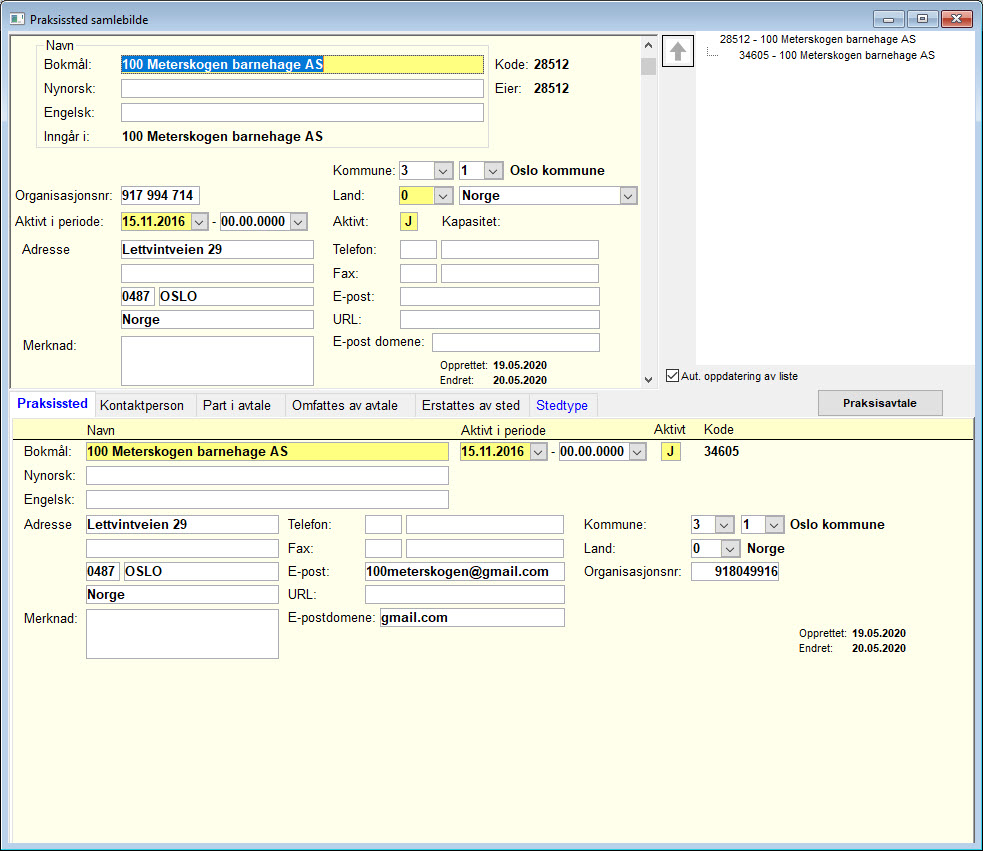Switch to the Kontaktperson tab
Image resolution: width=983 pixels, height=851 pixels.
pyautogui.click(x=142, y=405)
